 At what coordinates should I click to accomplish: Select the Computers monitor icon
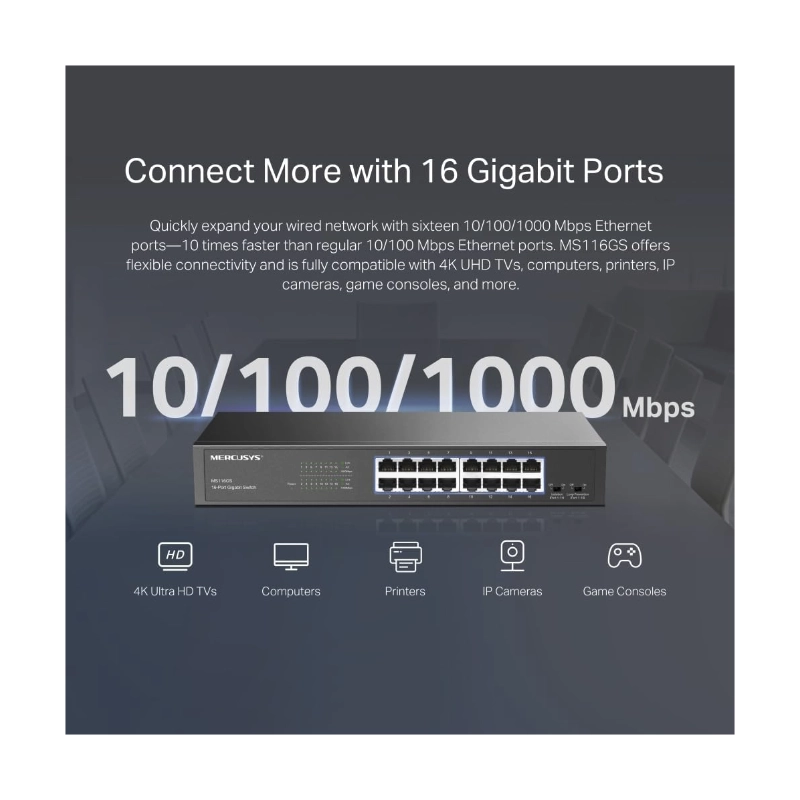coord(291,556)
